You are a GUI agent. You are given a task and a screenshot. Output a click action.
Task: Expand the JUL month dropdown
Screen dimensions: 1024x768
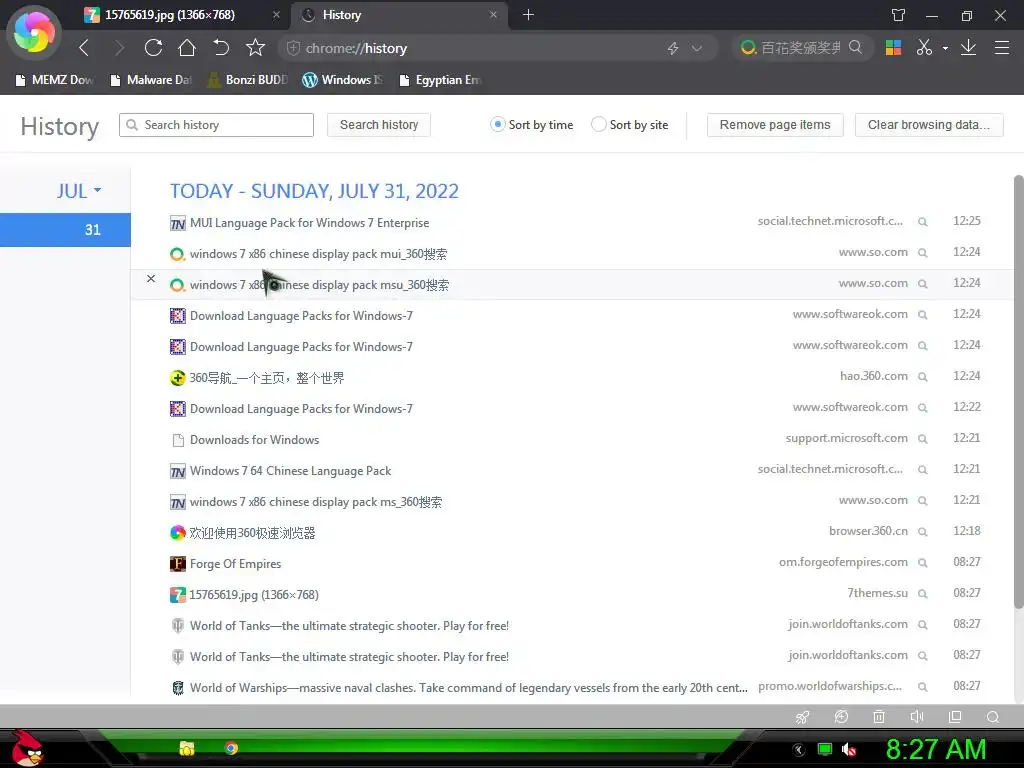pos(78,191)
